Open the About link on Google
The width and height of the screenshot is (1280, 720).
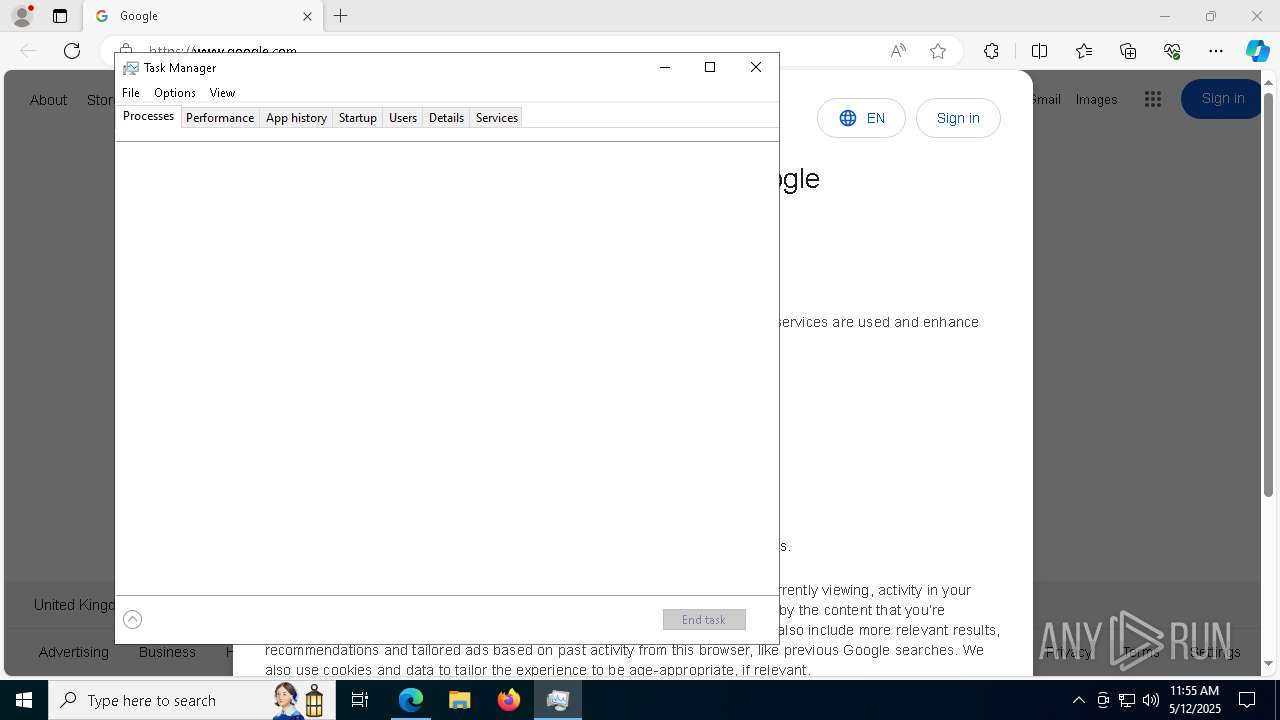coord(48,100)
